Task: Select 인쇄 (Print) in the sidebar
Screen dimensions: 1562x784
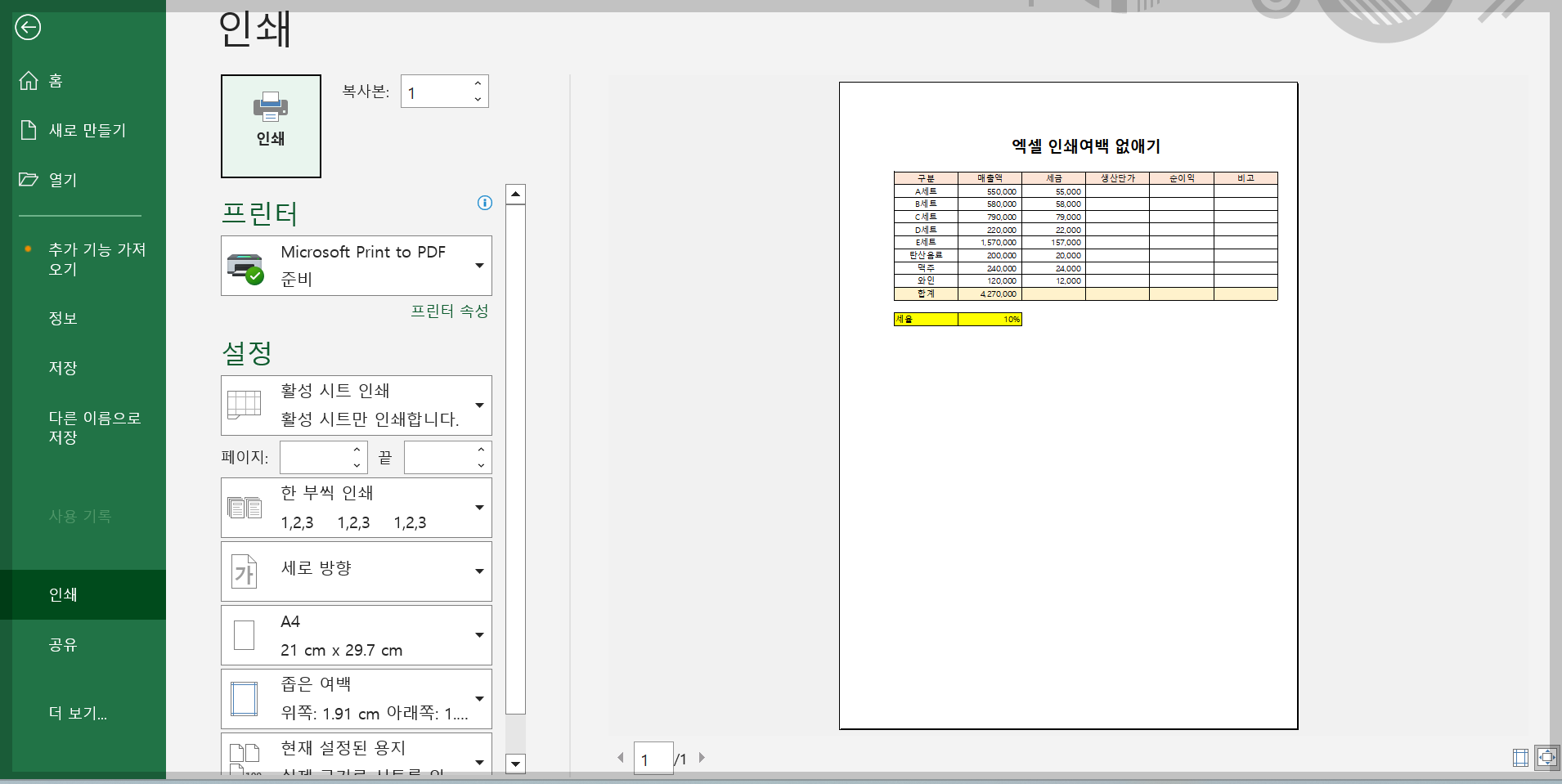Action: [83, 594]
